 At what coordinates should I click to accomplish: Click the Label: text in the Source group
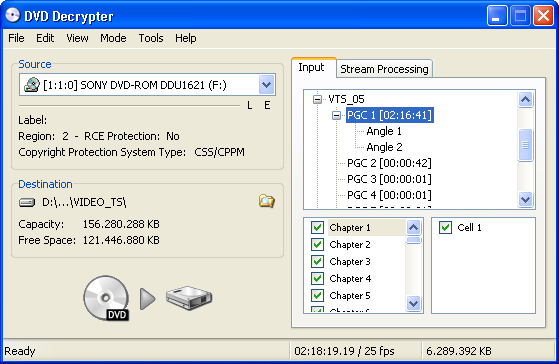(x=32, y=120)
